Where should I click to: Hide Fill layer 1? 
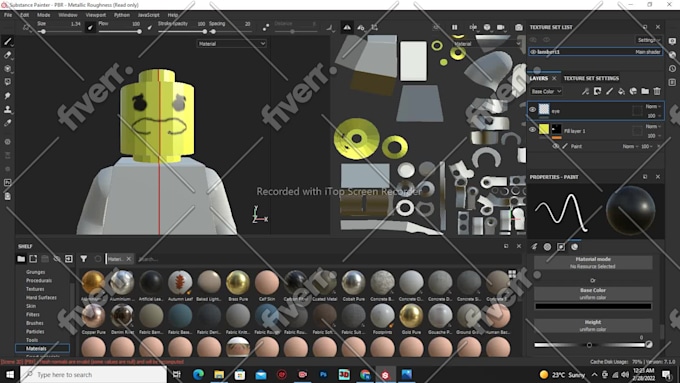click(x=533, y=129)
